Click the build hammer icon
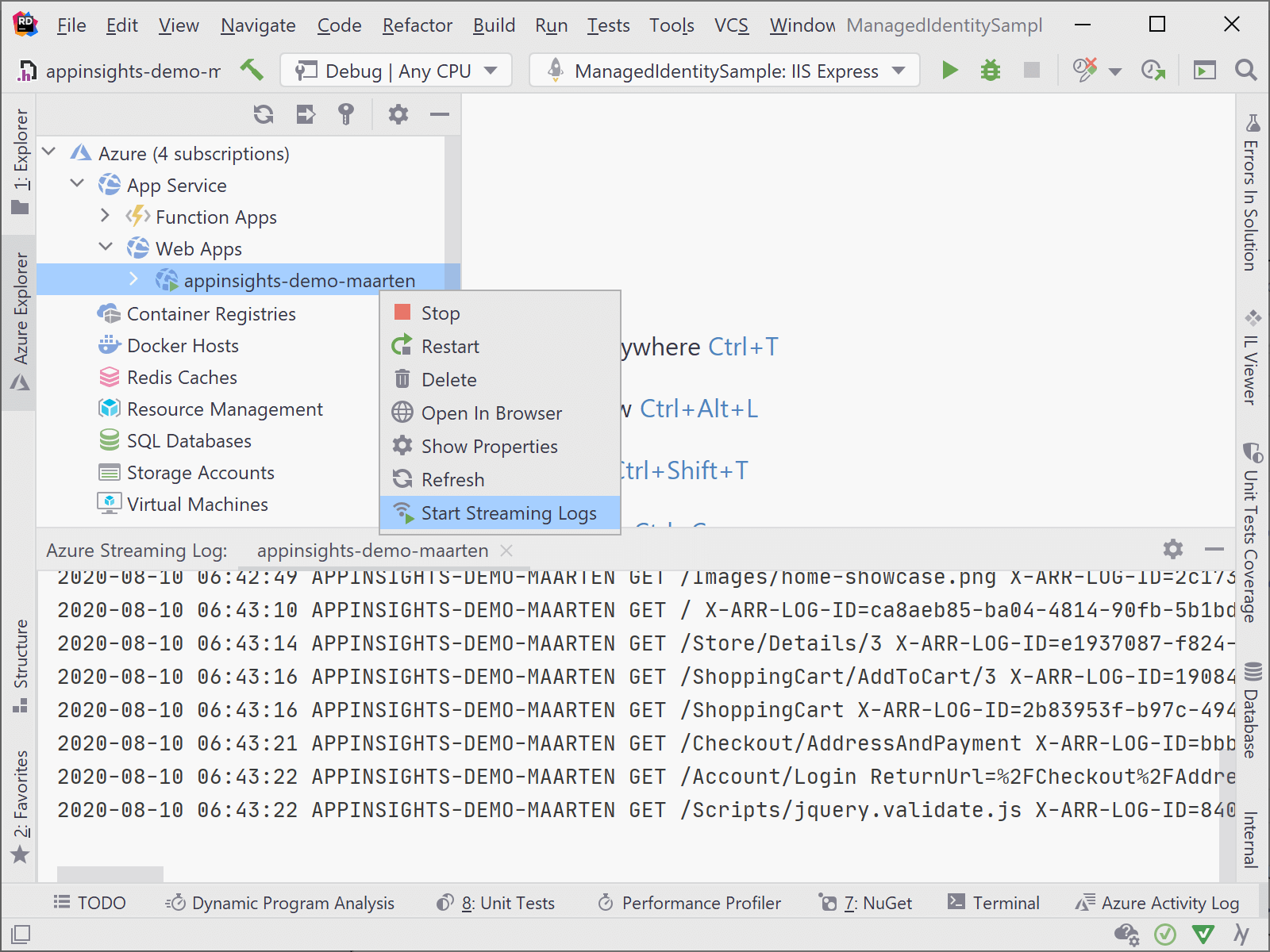This screenshot has height=952, width=1270. tap(252, 70)
